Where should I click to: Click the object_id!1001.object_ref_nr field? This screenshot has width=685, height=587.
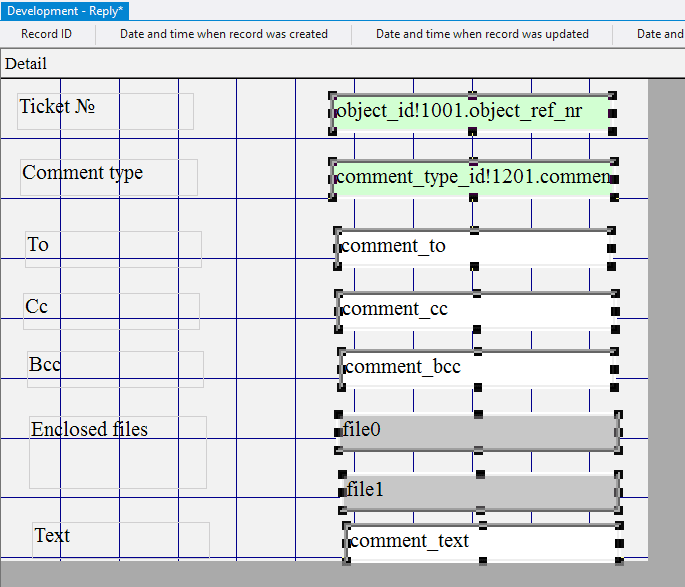tap(472, 111)
